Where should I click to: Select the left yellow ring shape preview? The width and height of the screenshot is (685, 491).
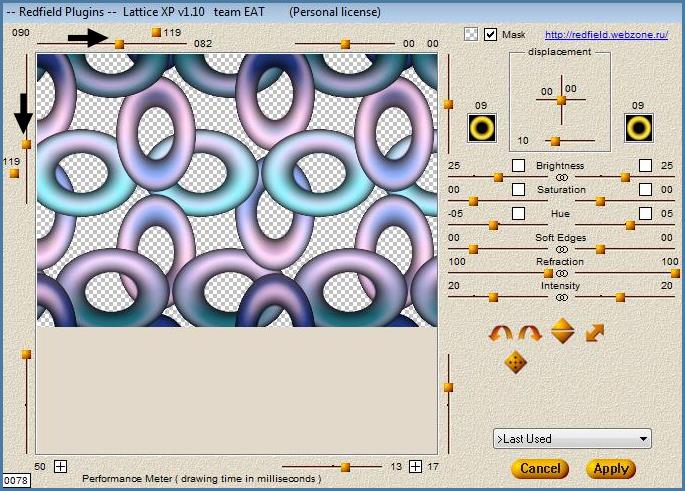pyautogui.click(x=482, y=127)
